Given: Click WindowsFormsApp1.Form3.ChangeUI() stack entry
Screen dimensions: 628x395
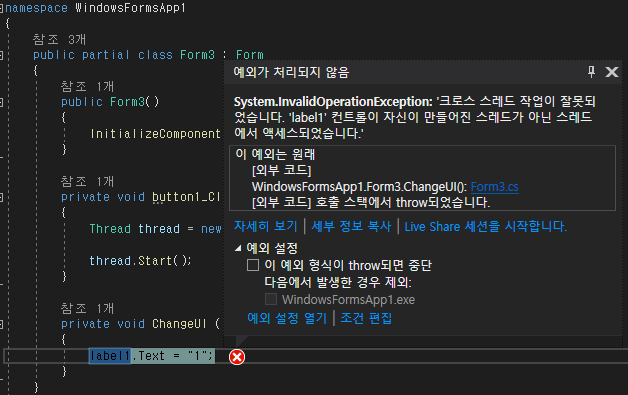Looking at the screenshot, I should point(359,187).
